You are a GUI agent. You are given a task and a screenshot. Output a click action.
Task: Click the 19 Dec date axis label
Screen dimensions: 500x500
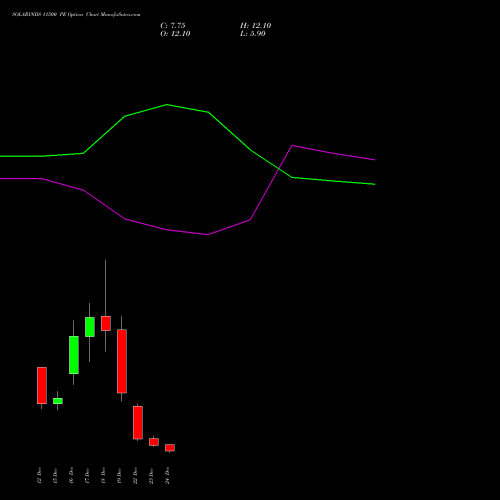tap(119, 475)
